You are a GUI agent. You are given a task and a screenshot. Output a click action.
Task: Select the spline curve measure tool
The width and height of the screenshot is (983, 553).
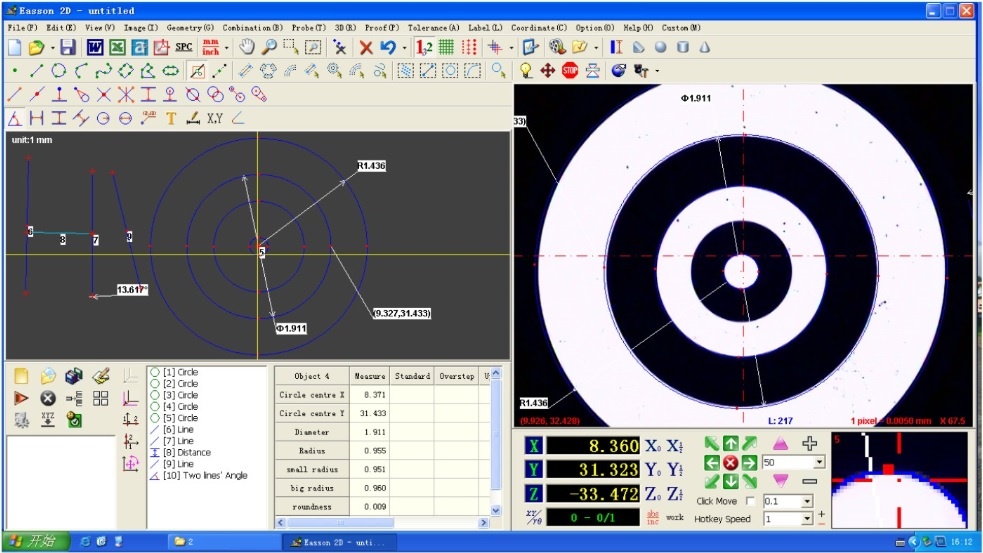tap(103, 71)
